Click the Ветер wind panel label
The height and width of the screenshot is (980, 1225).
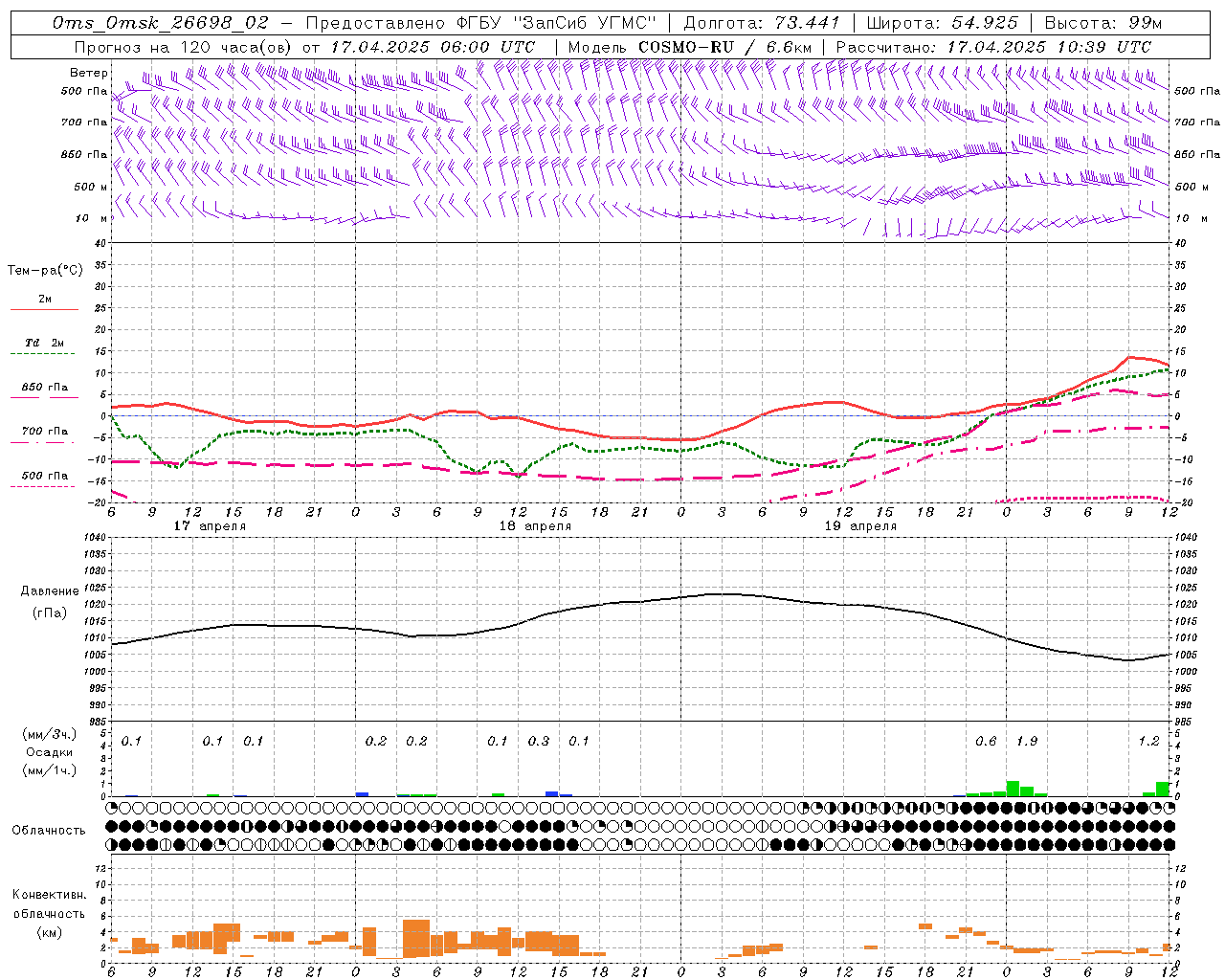pyautogui.click(x=89, y=73)
